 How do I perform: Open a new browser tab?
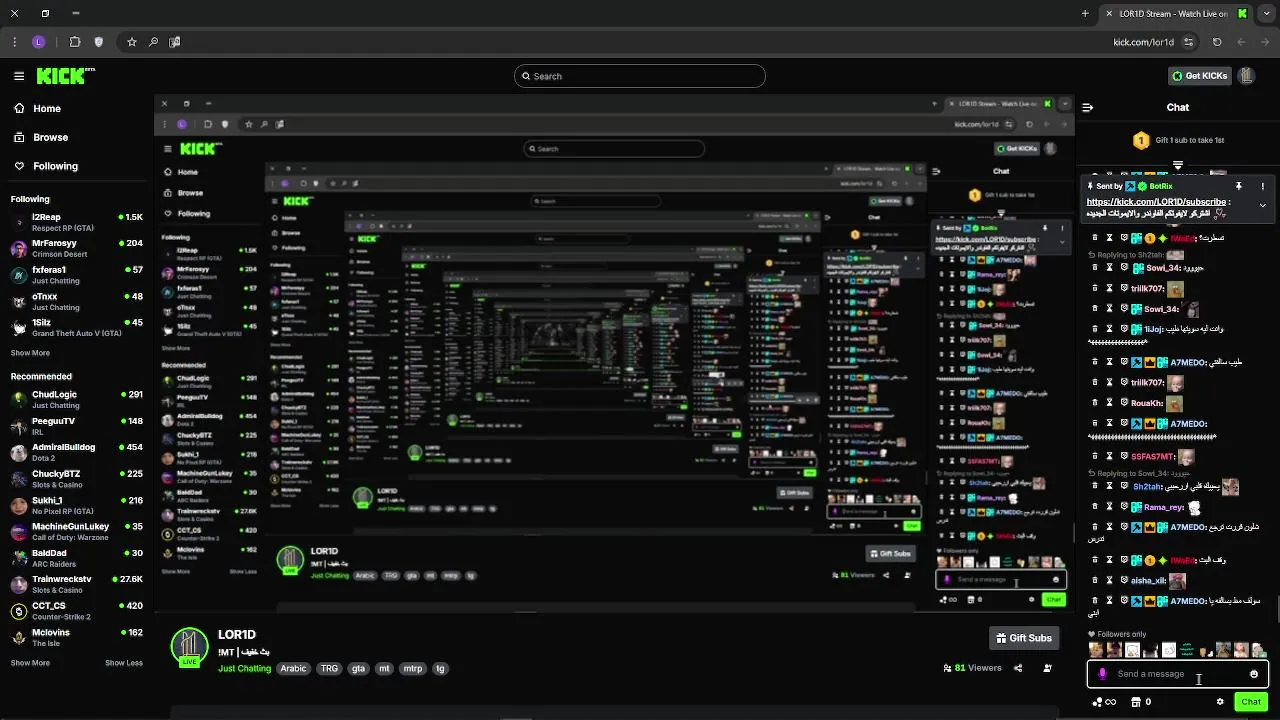[1085, 14]
